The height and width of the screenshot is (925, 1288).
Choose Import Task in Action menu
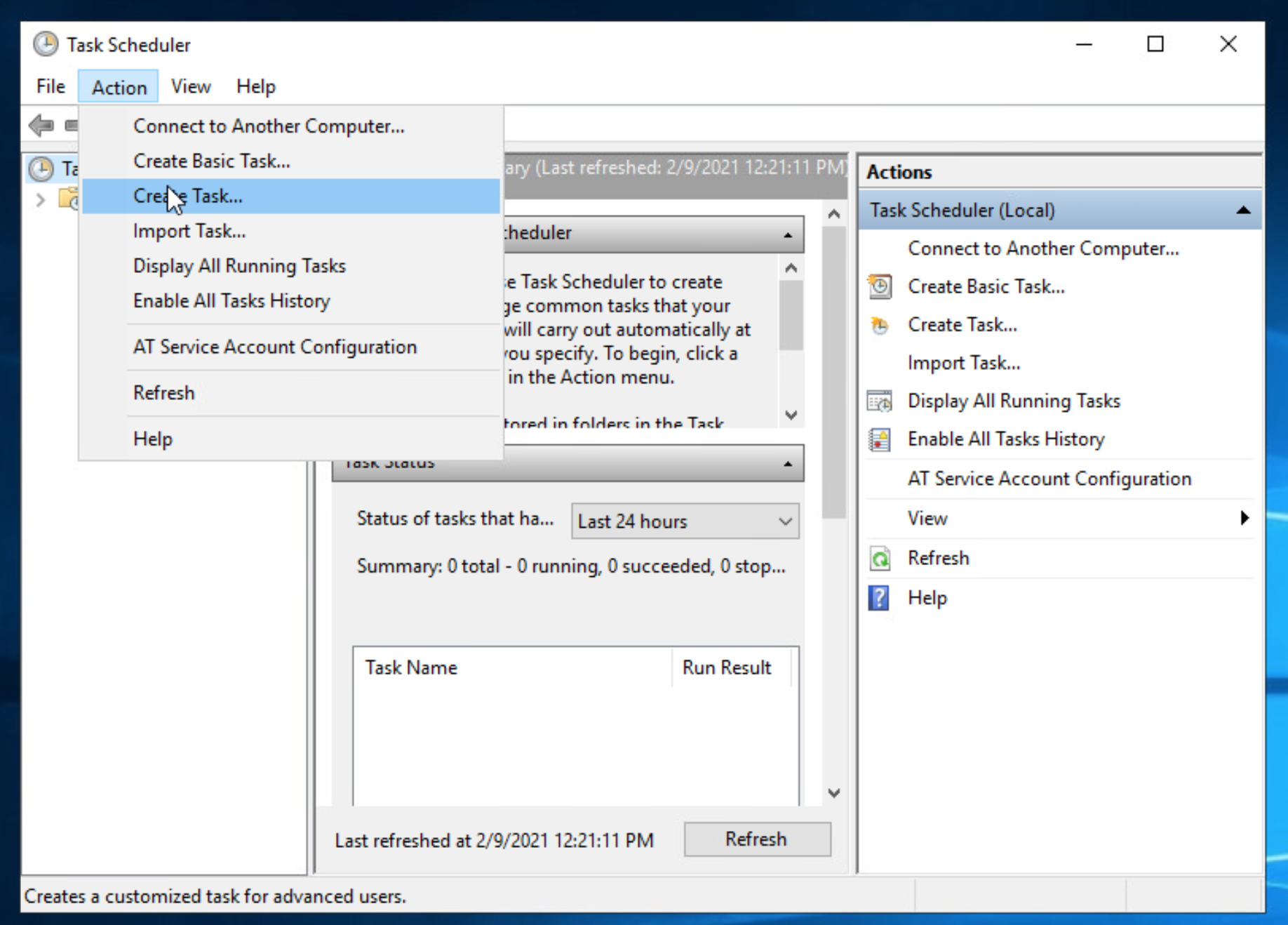point(291,231)
